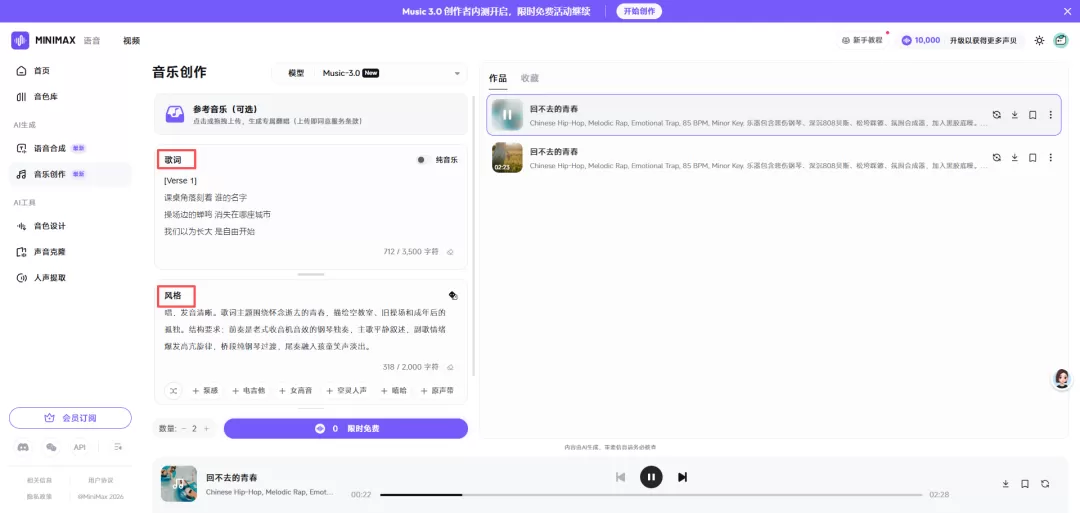Switch to the 视频 top tab

coord(132,41)
